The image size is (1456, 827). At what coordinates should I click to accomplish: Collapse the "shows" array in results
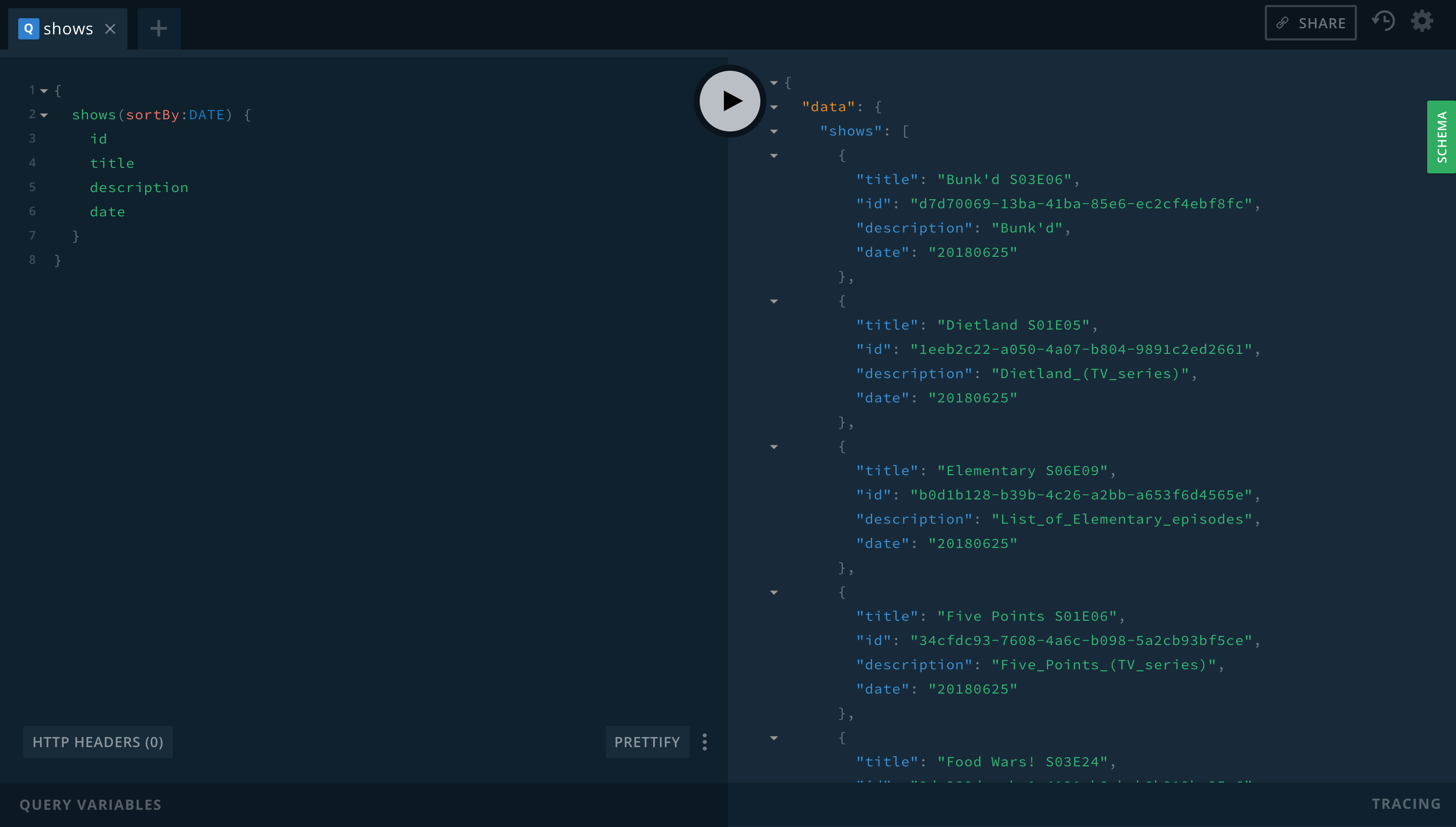click(774, 131)
